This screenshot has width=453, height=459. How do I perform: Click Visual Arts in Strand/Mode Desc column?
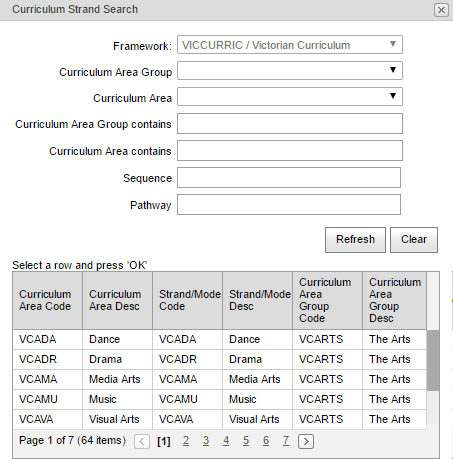click(257, 419)
